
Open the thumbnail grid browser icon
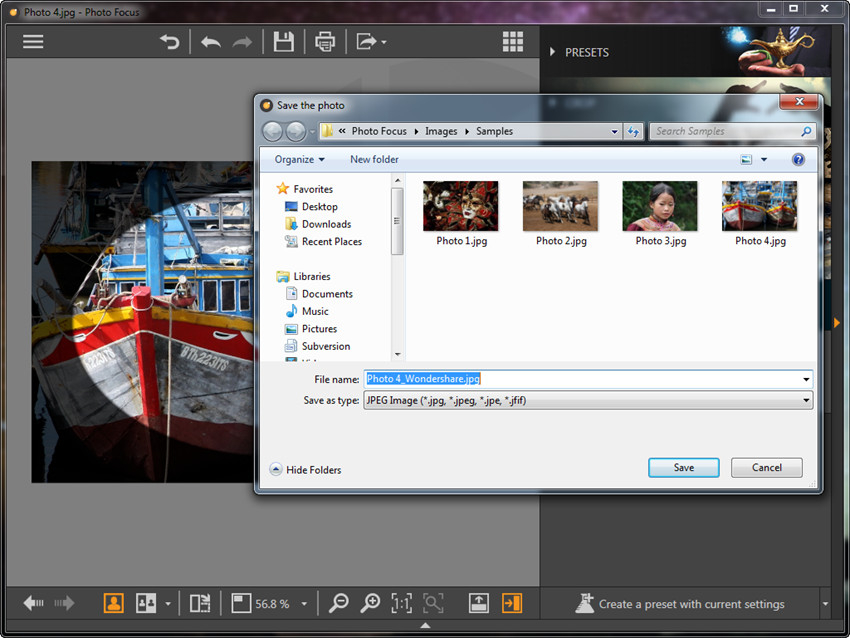point(513,42)
